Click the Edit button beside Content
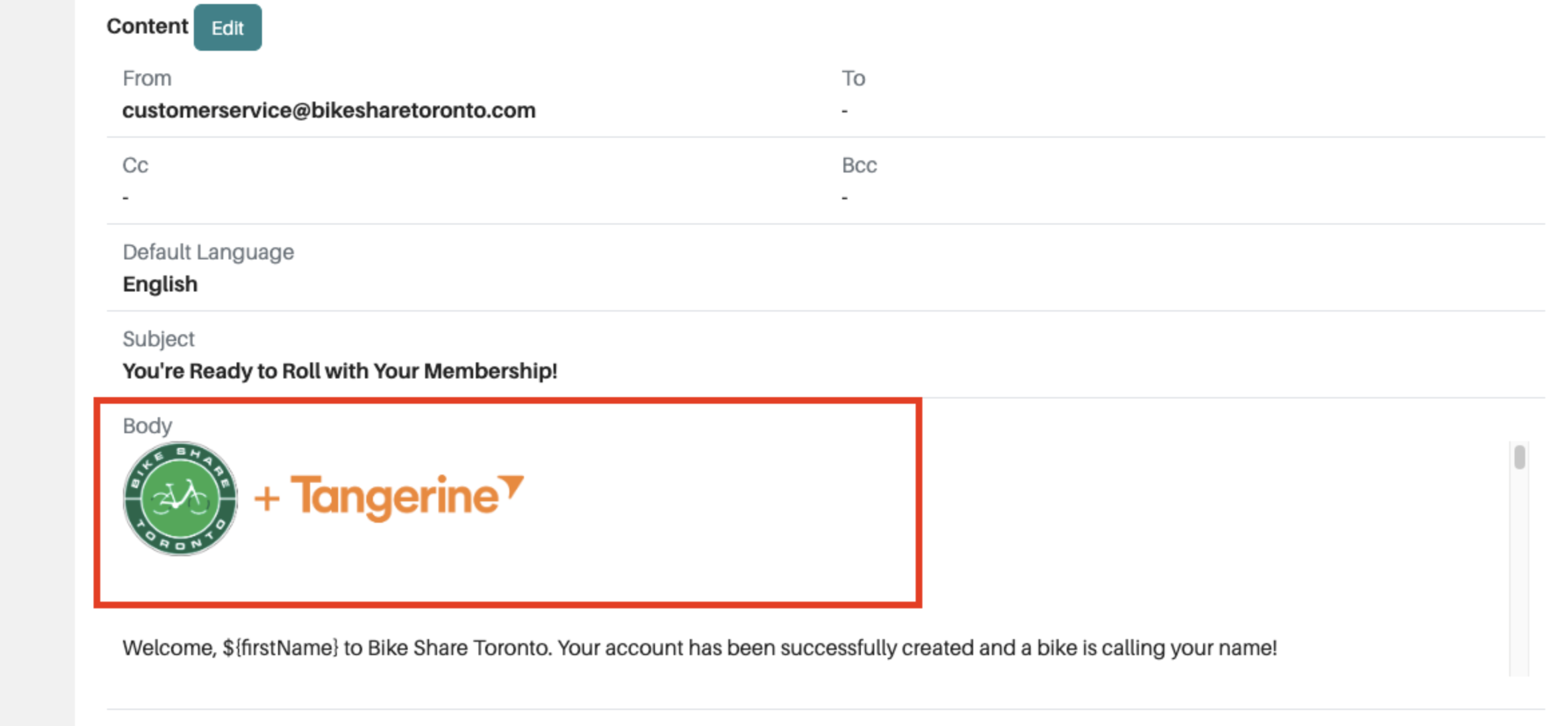1568x726 pixels. [227, 27]
